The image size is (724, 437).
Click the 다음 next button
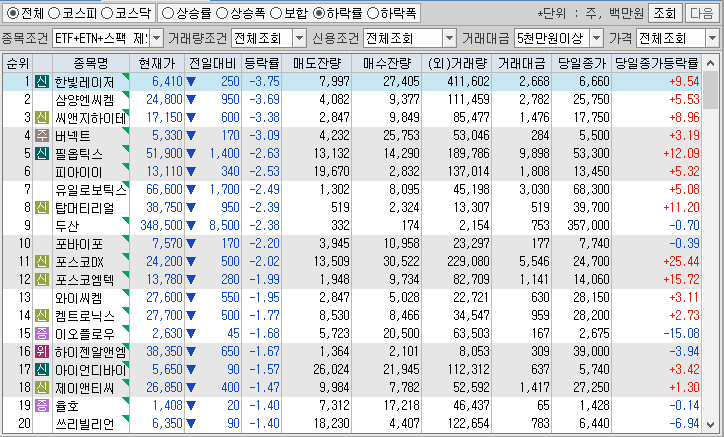pyautogui.click(x=702, y=13)
